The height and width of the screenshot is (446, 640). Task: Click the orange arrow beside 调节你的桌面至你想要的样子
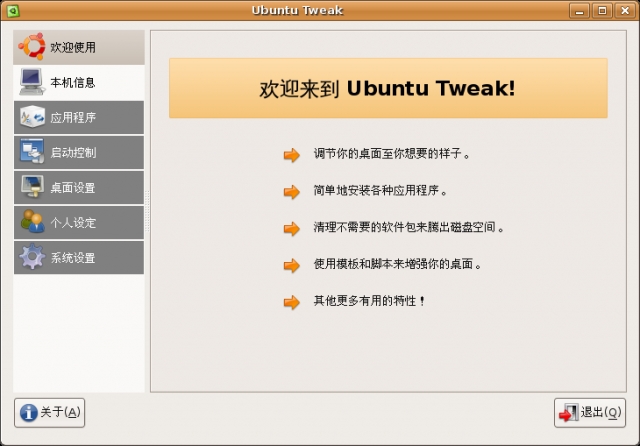click(x=292, y=155)
